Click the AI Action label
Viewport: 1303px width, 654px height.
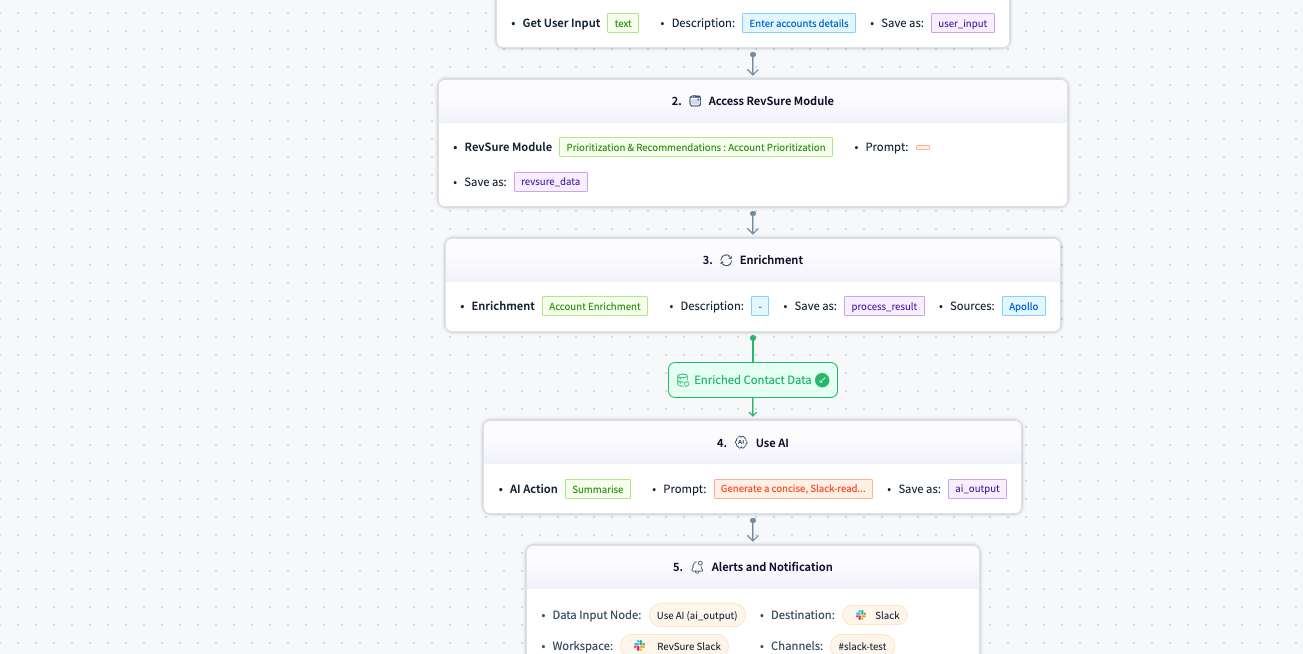pos(534,489)
